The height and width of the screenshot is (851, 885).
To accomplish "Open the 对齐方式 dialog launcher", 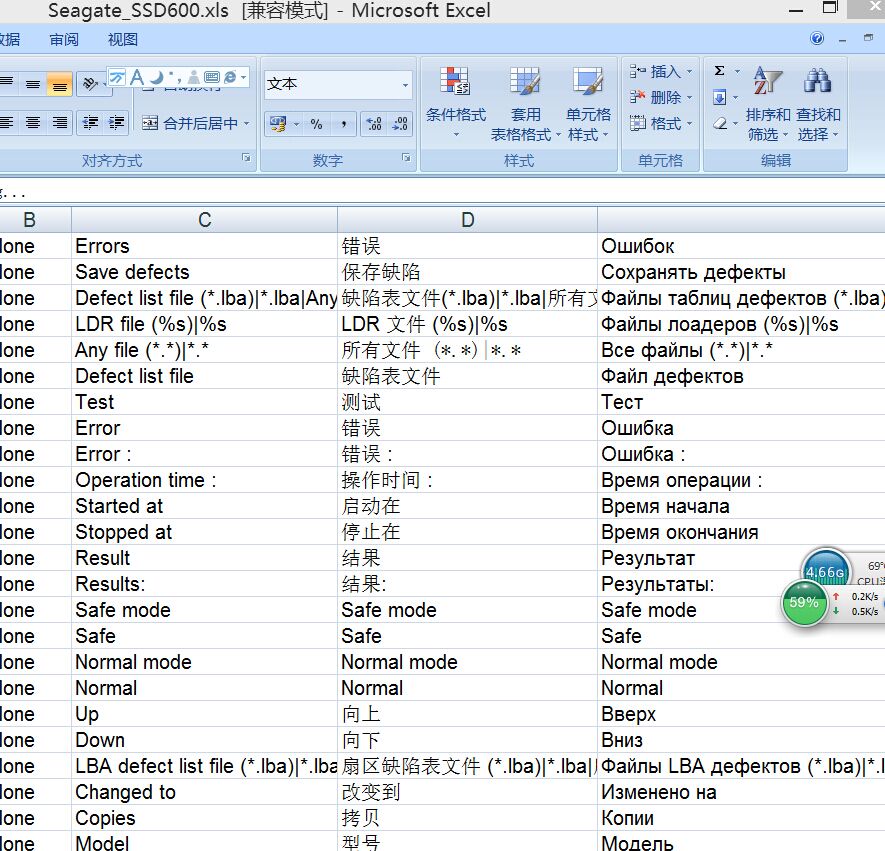I will pyautogui.click(x=246, y=158).
